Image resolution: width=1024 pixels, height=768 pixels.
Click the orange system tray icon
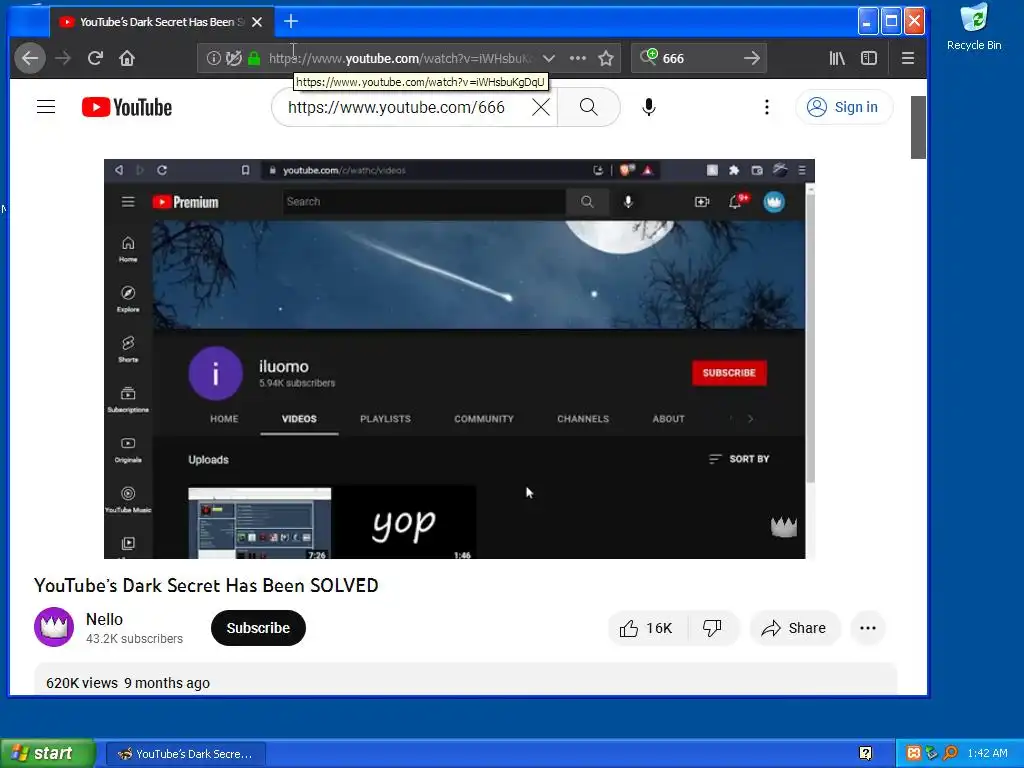pos(914,754)
